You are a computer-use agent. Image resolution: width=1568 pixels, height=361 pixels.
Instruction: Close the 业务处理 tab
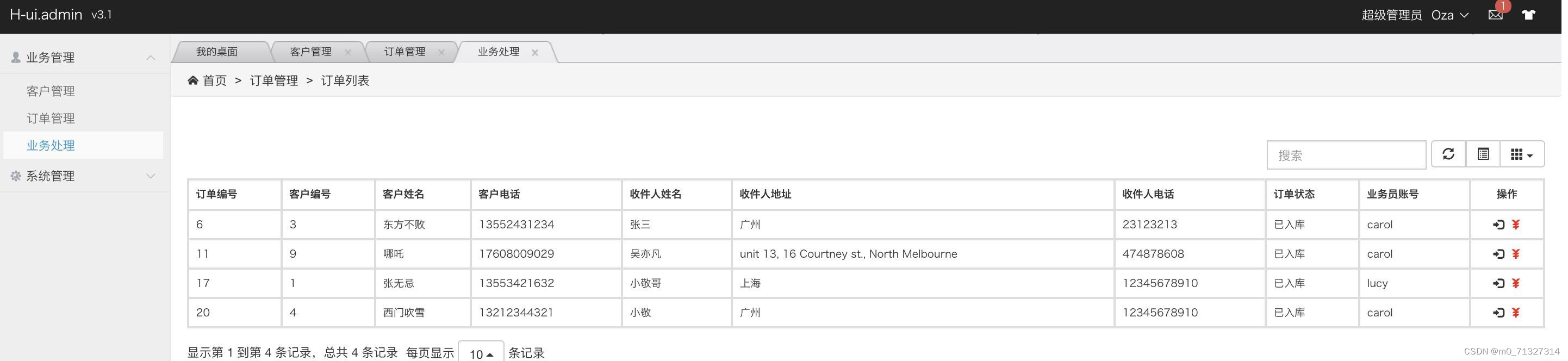pyautogui.click(x=534, y=52)
